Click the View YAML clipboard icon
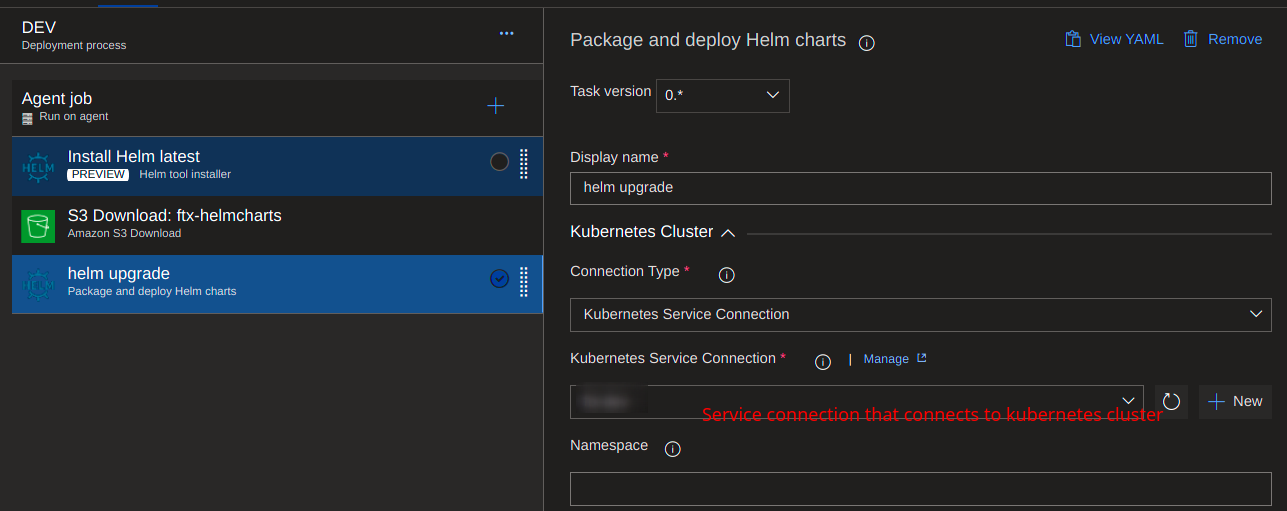Image resolution: width=1287 pixels, height=511 pixels. pyautogui.click(x=1073, y=39)
